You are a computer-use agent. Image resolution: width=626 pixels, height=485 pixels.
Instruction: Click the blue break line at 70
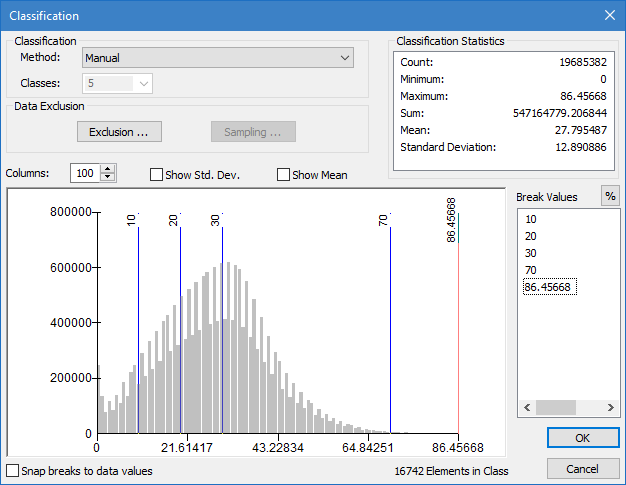tap(390, 330)
